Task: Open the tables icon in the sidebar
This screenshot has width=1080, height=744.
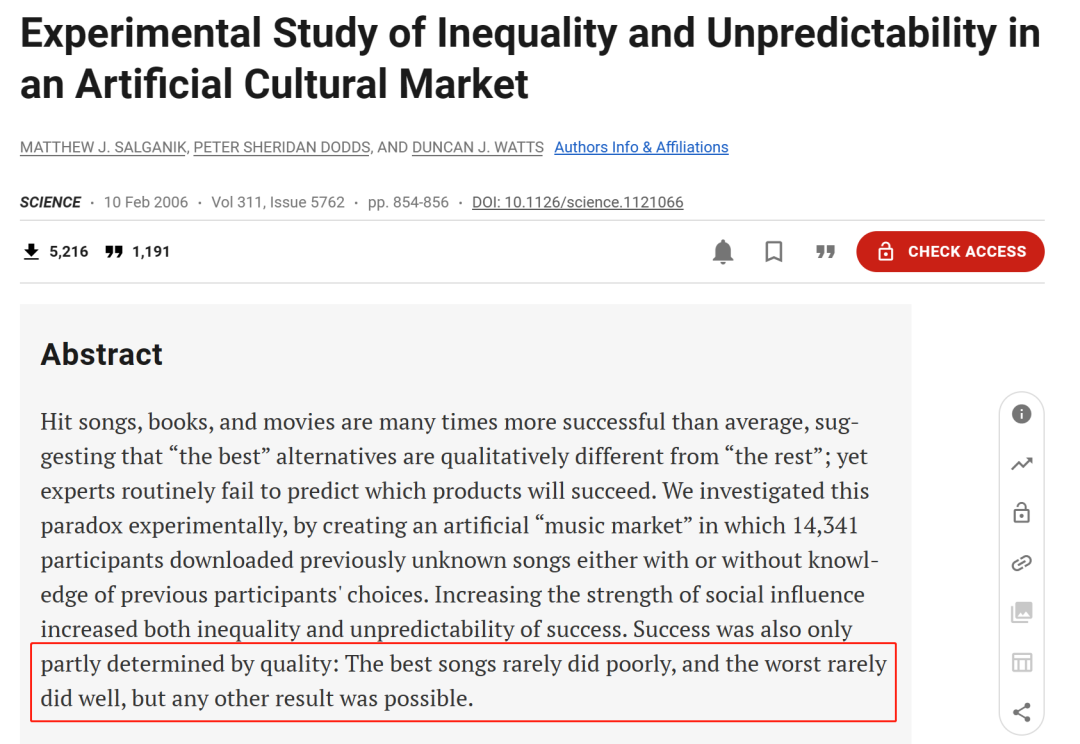Action: tap(1021, 663)
